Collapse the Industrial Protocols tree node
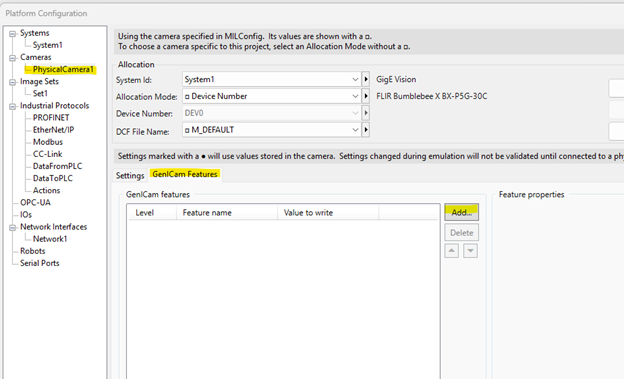The width and height of the screenshot is (624, 379). coord(13,106)
